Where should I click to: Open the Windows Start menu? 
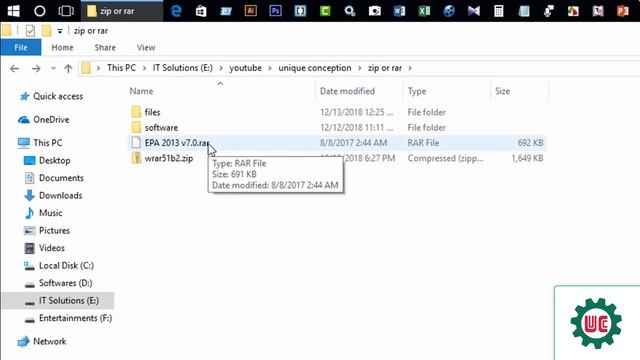(13, 11)
